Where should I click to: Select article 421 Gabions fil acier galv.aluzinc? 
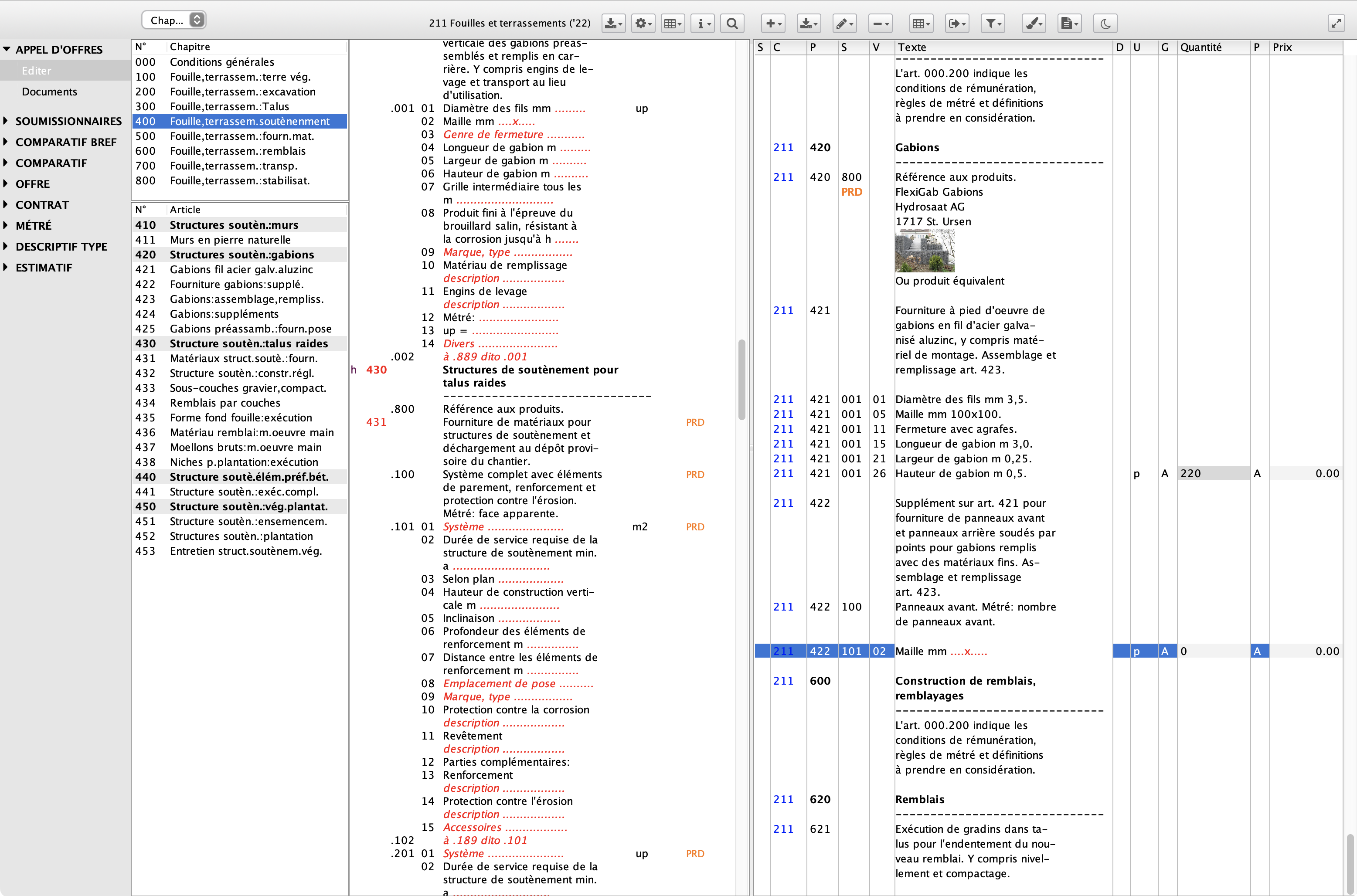click(x=239, y=269)
